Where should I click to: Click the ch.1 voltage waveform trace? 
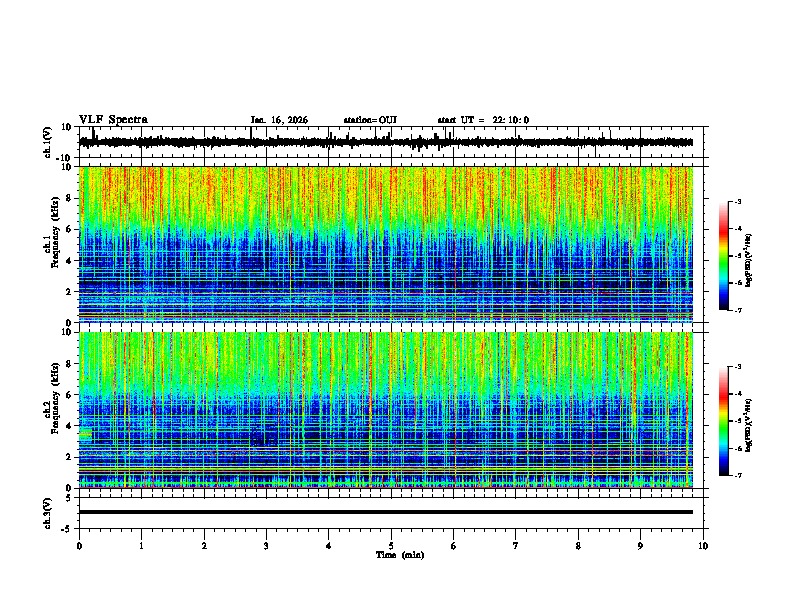386,142
